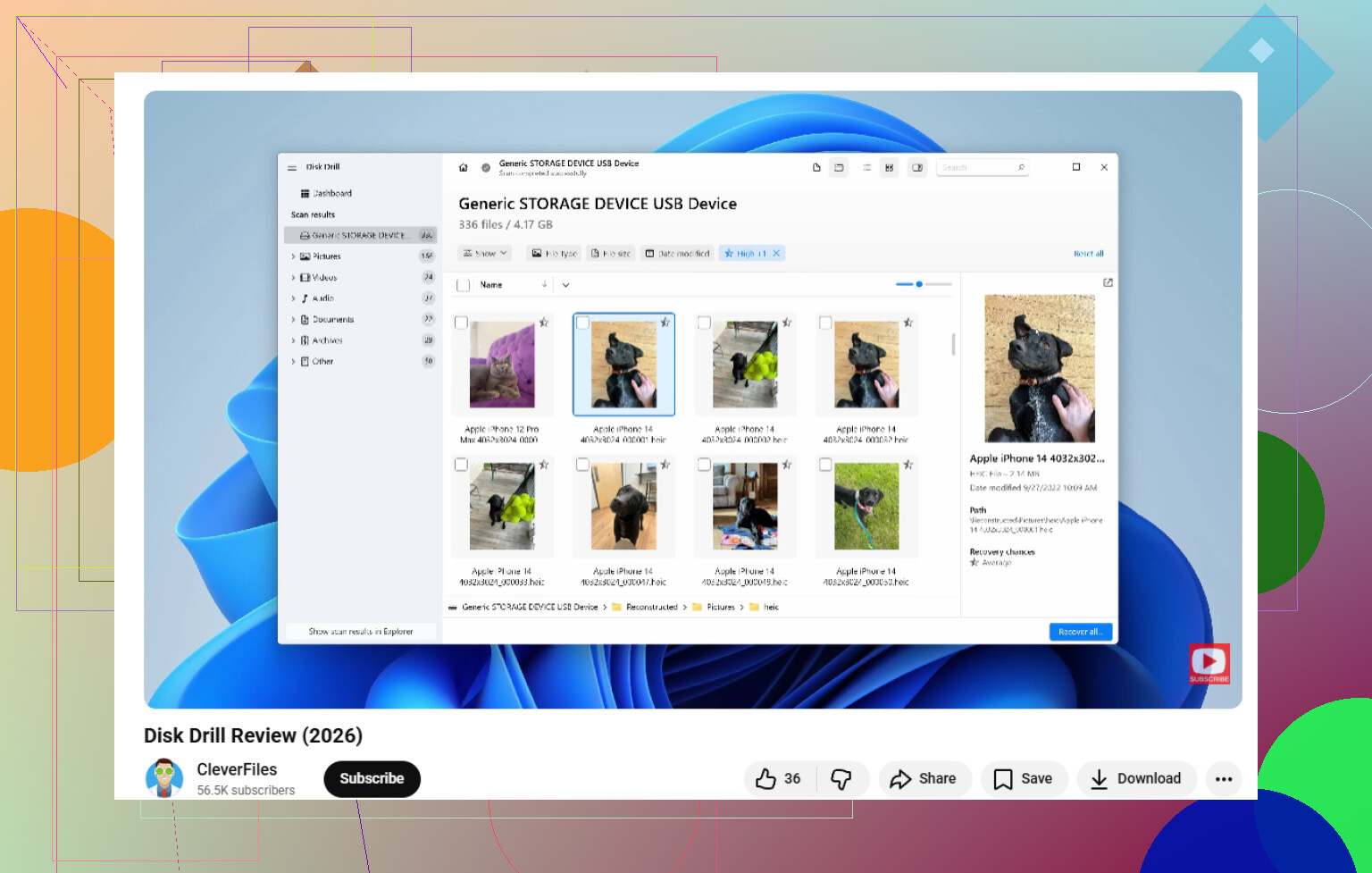This screenshot has height=873, width=1372.
Task: Tick the select-all checkbox beside Name
Action: click(463, 285)
